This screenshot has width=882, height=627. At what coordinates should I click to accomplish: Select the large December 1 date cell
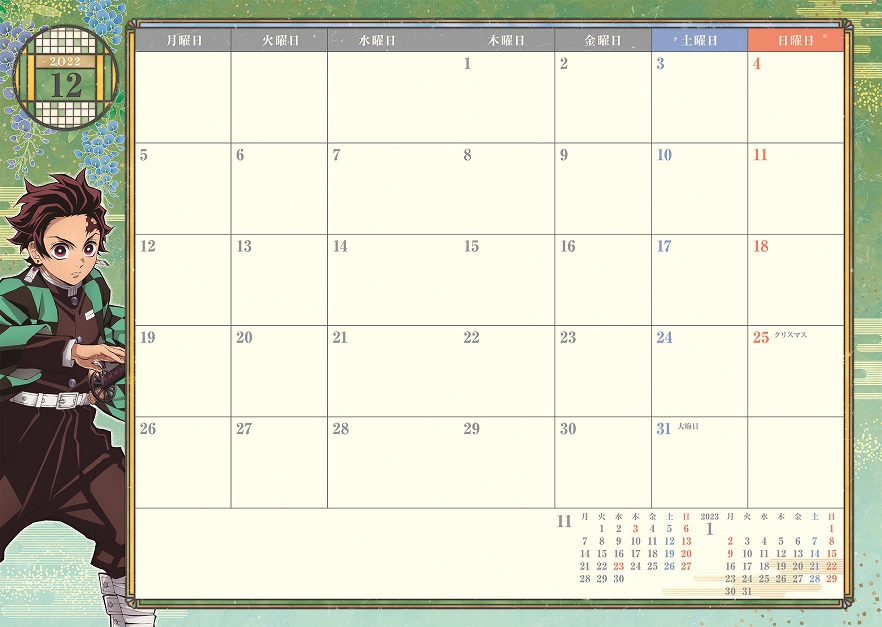click(506, 97)
